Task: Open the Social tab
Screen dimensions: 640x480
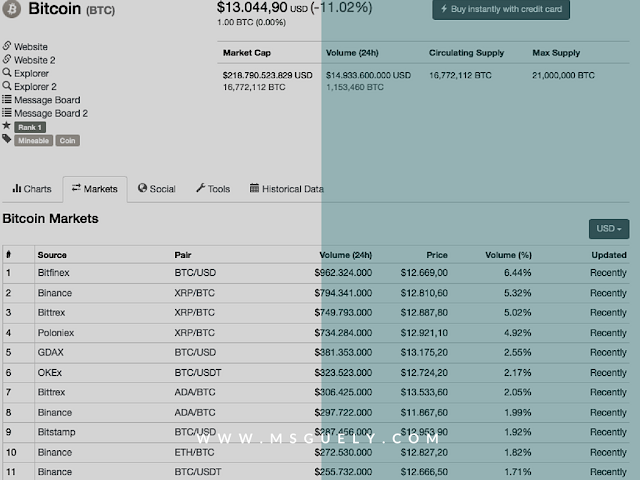Action: click(x=157, y=189)
